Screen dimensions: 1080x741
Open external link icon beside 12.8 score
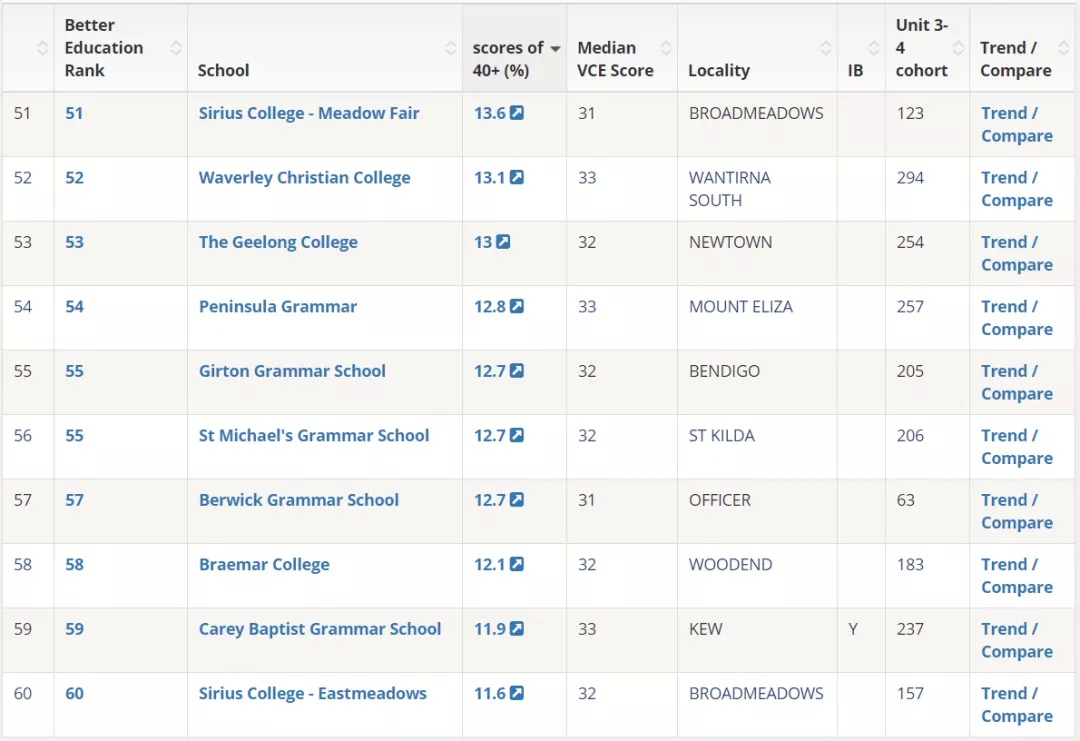pos(517,306)
